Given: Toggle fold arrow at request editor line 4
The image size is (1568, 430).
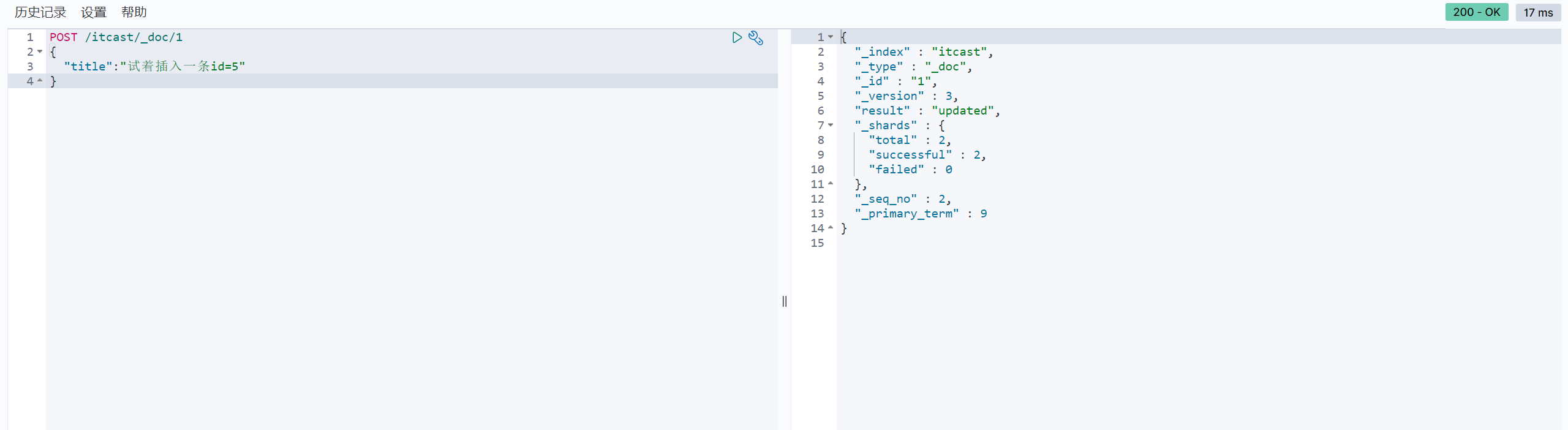Looking at the screenshot, I should pyautogui.click(x=40, y=81).
